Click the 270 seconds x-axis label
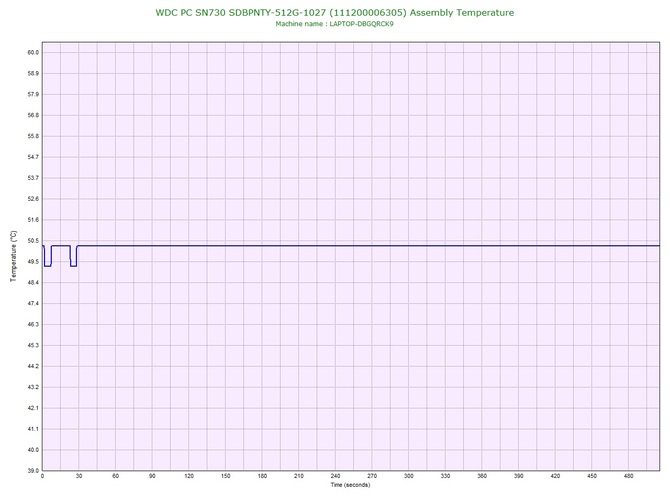The width and height of the screenshot is (670, 502). (x=372, y=476)
